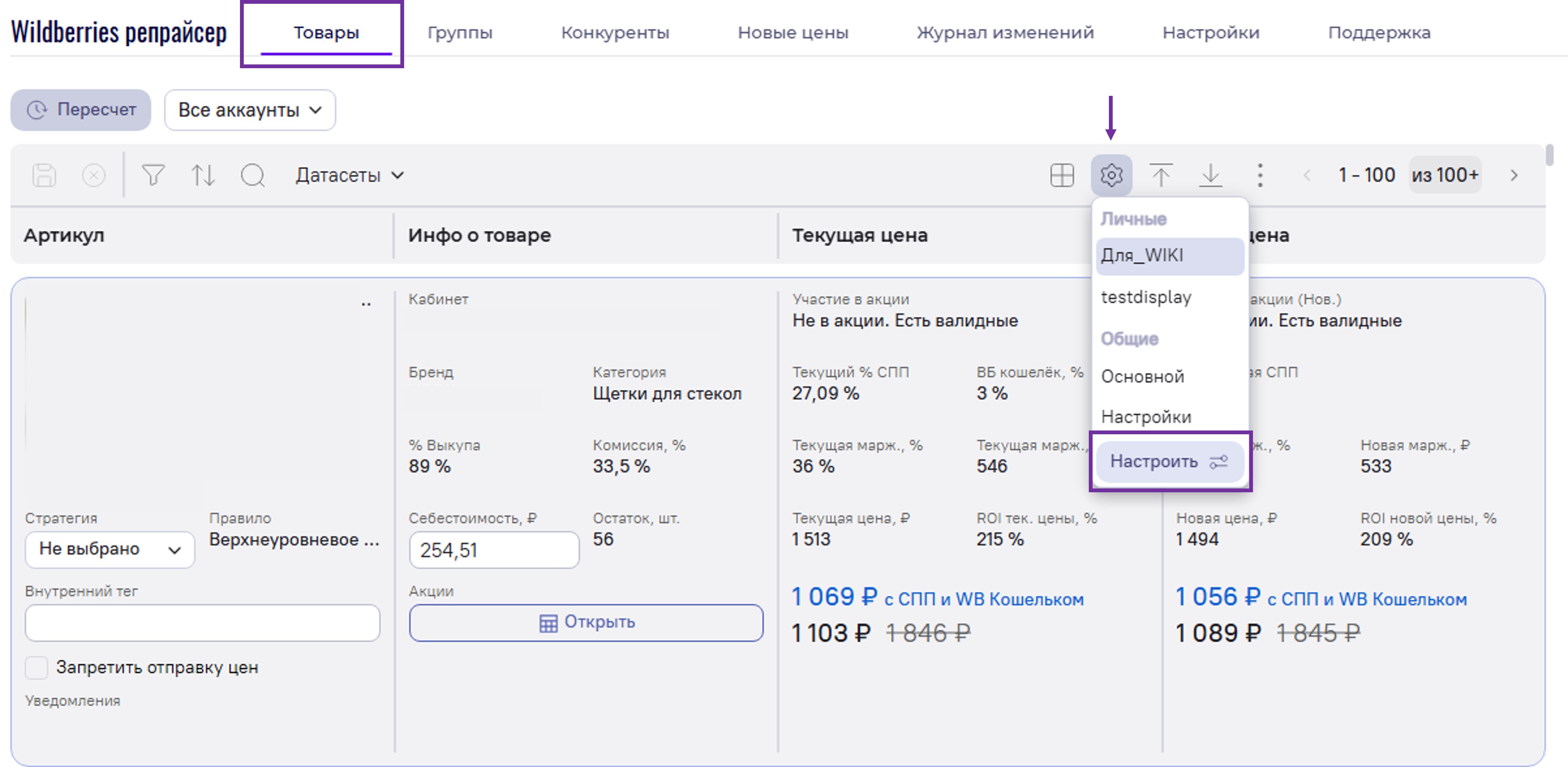This screenshot has width=1568, height=767.
Task: Expand the 'Все аккаунты' dropdown
Action: (249, 110)
